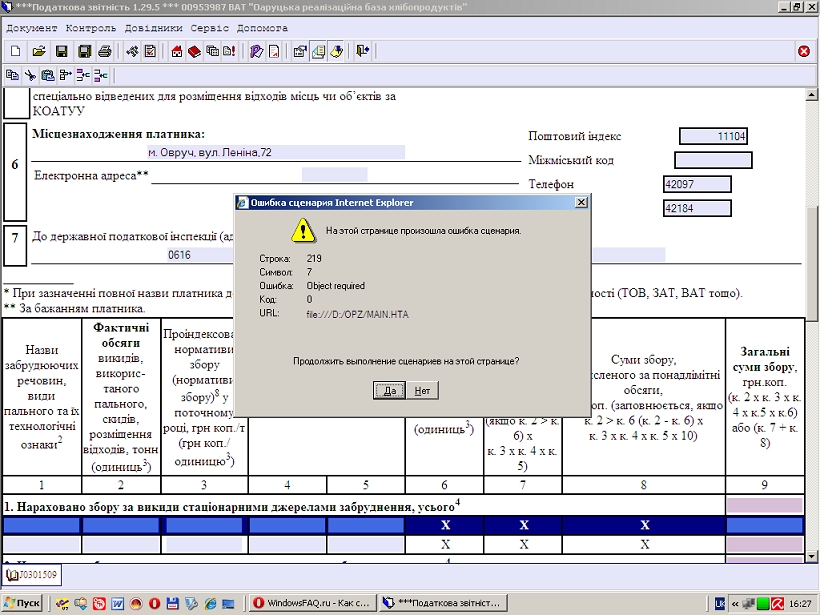Switch to WindowsFAQ.ru taskbar window

[311, 603]
